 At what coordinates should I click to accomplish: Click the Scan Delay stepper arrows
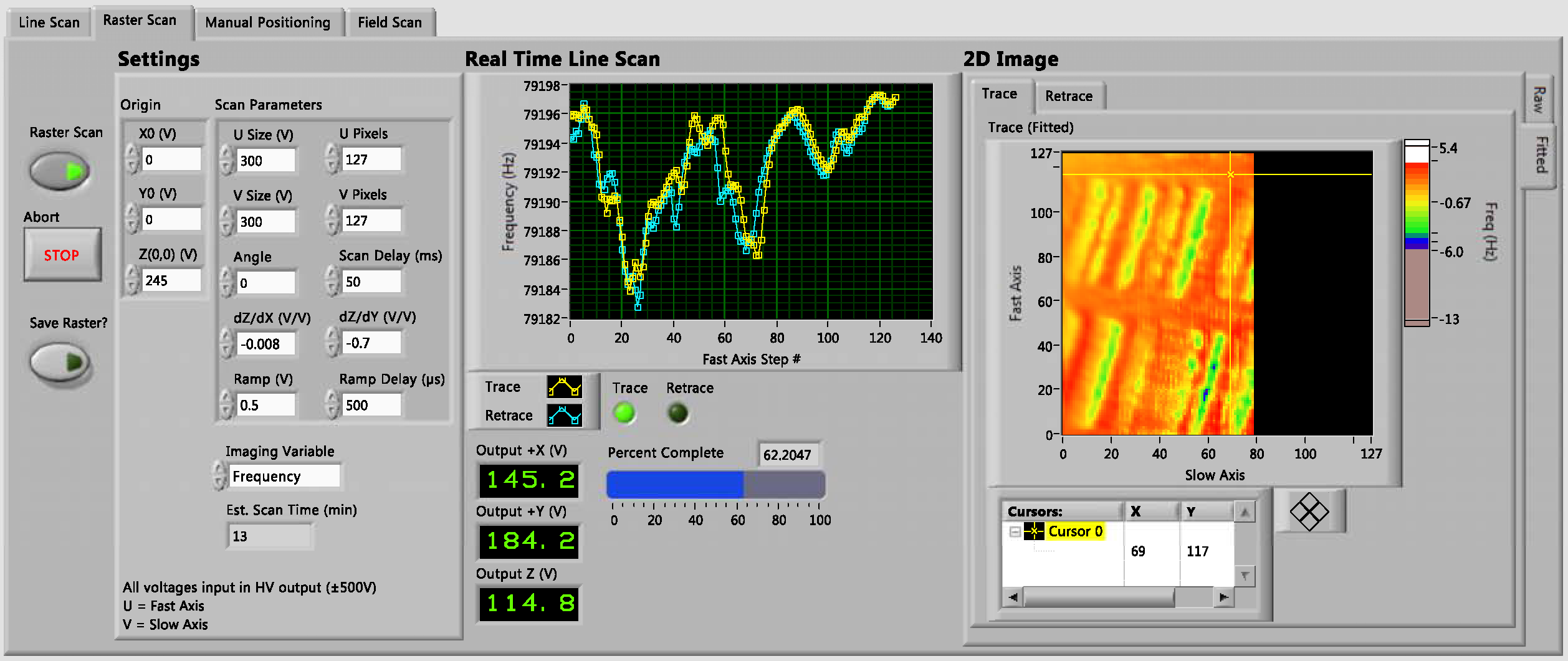[332, 282]
